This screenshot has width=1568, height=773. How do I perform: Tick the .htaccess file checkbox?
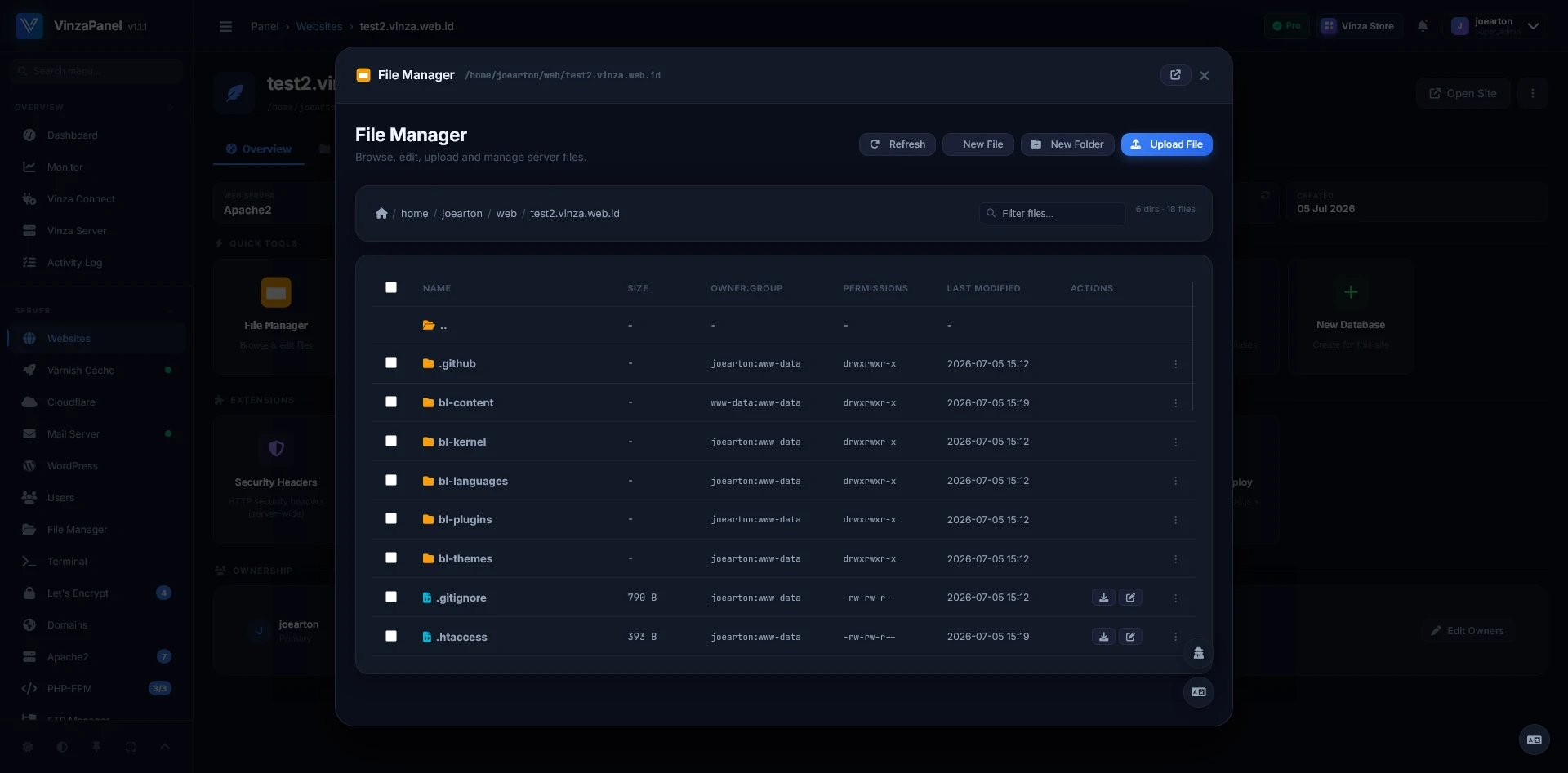pos(391,636)
